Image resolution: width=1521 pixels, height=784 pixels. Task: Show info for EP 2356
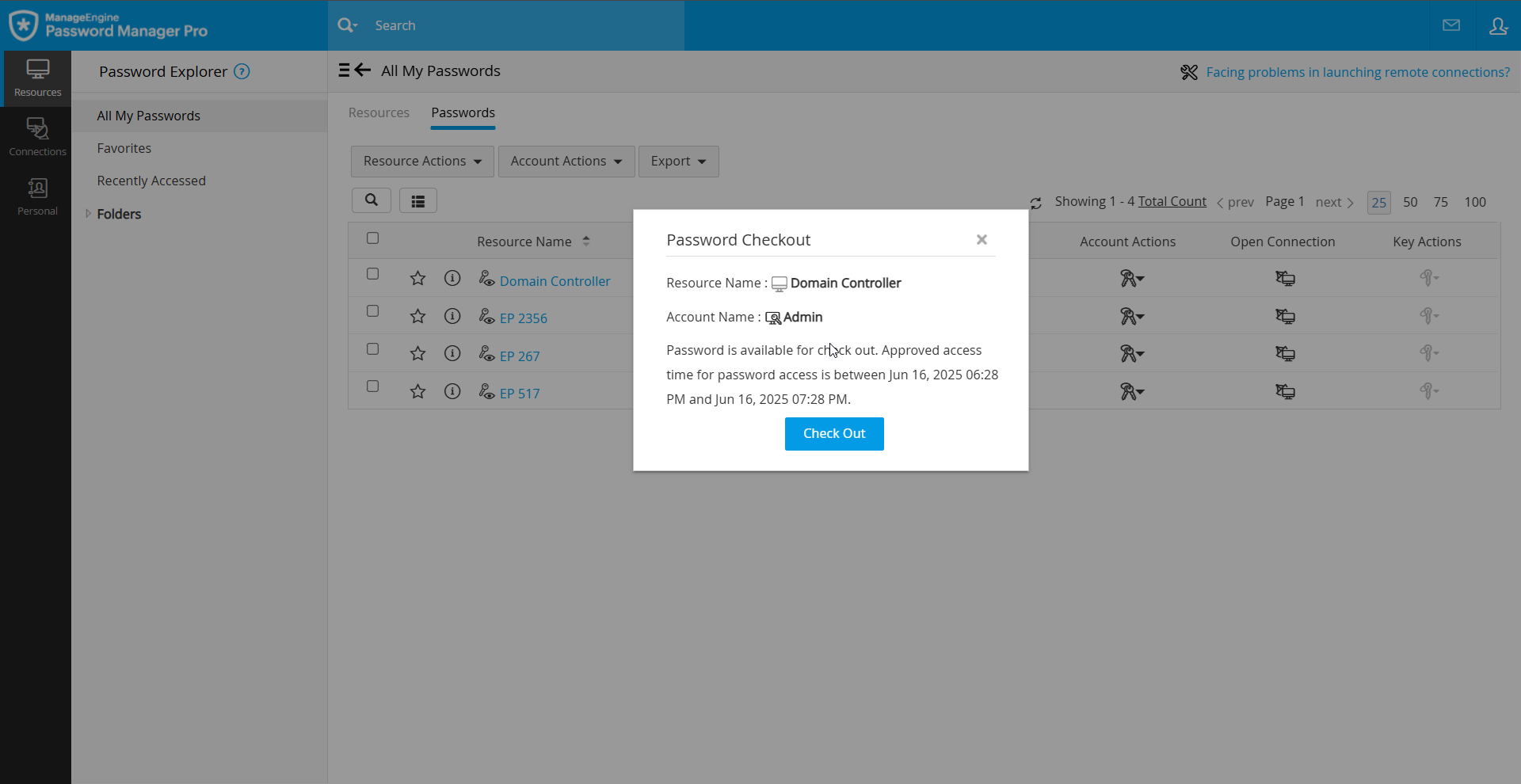452,316
